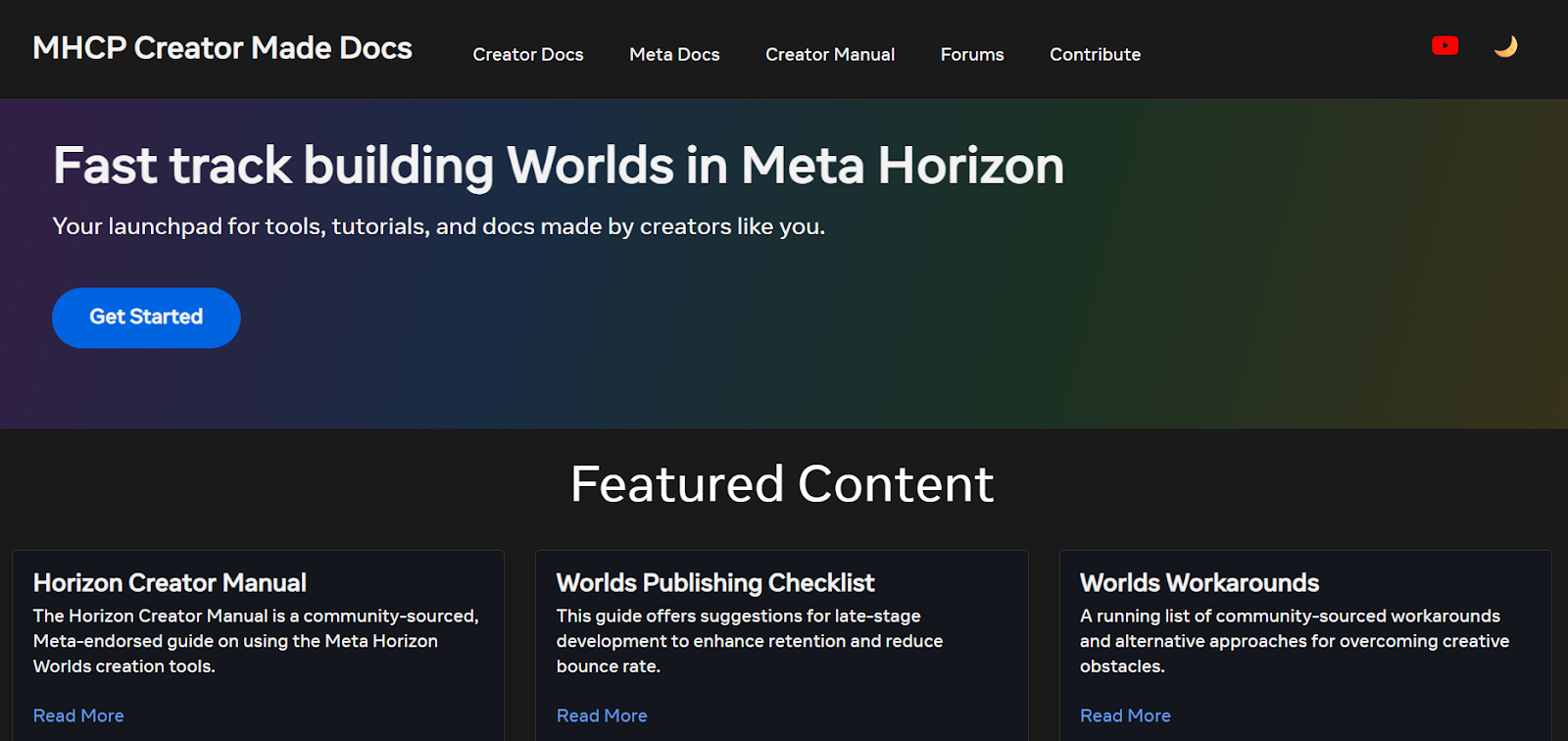The height and width of the screenshot is (741, 1568).
Task: Select the Worlds Publishing Checklist card title
Action: click(x=715, y=583)
